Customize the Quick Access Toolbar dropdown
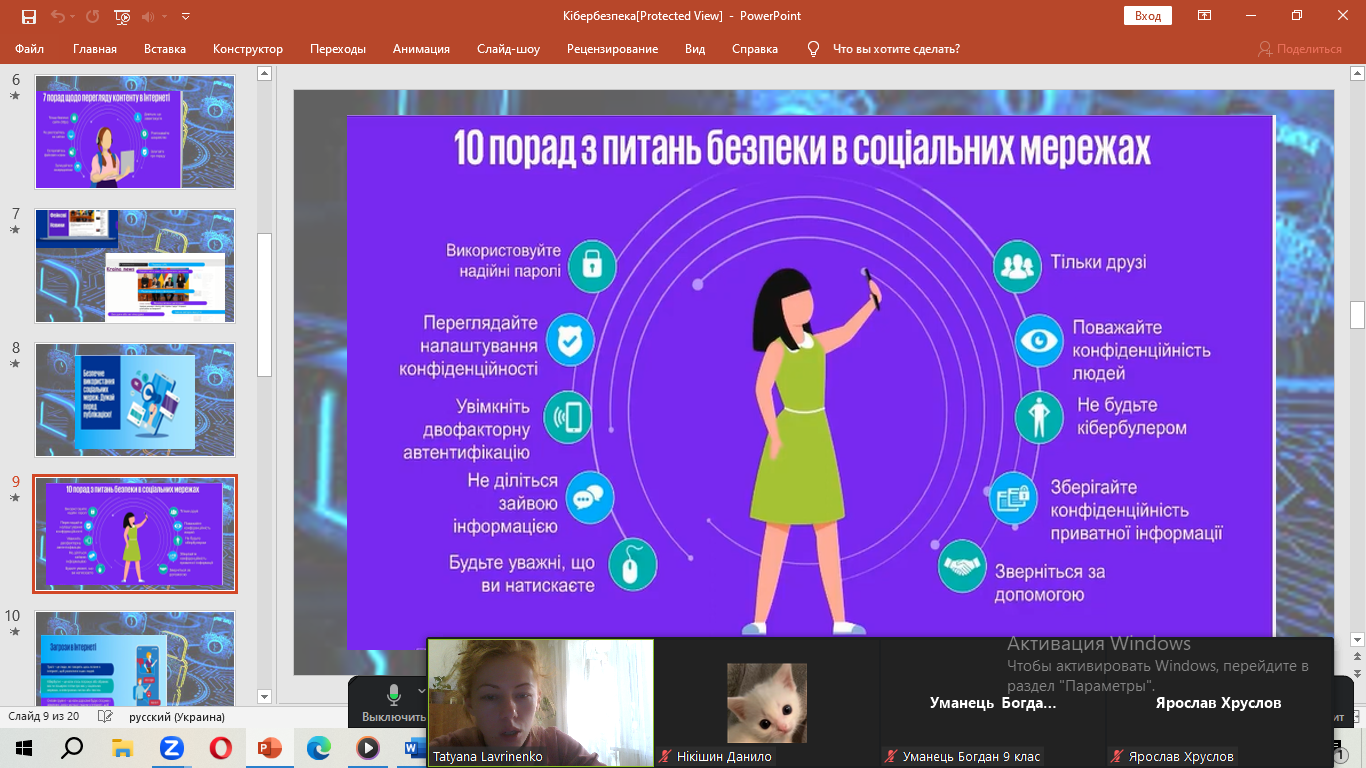 click(187, 16)
